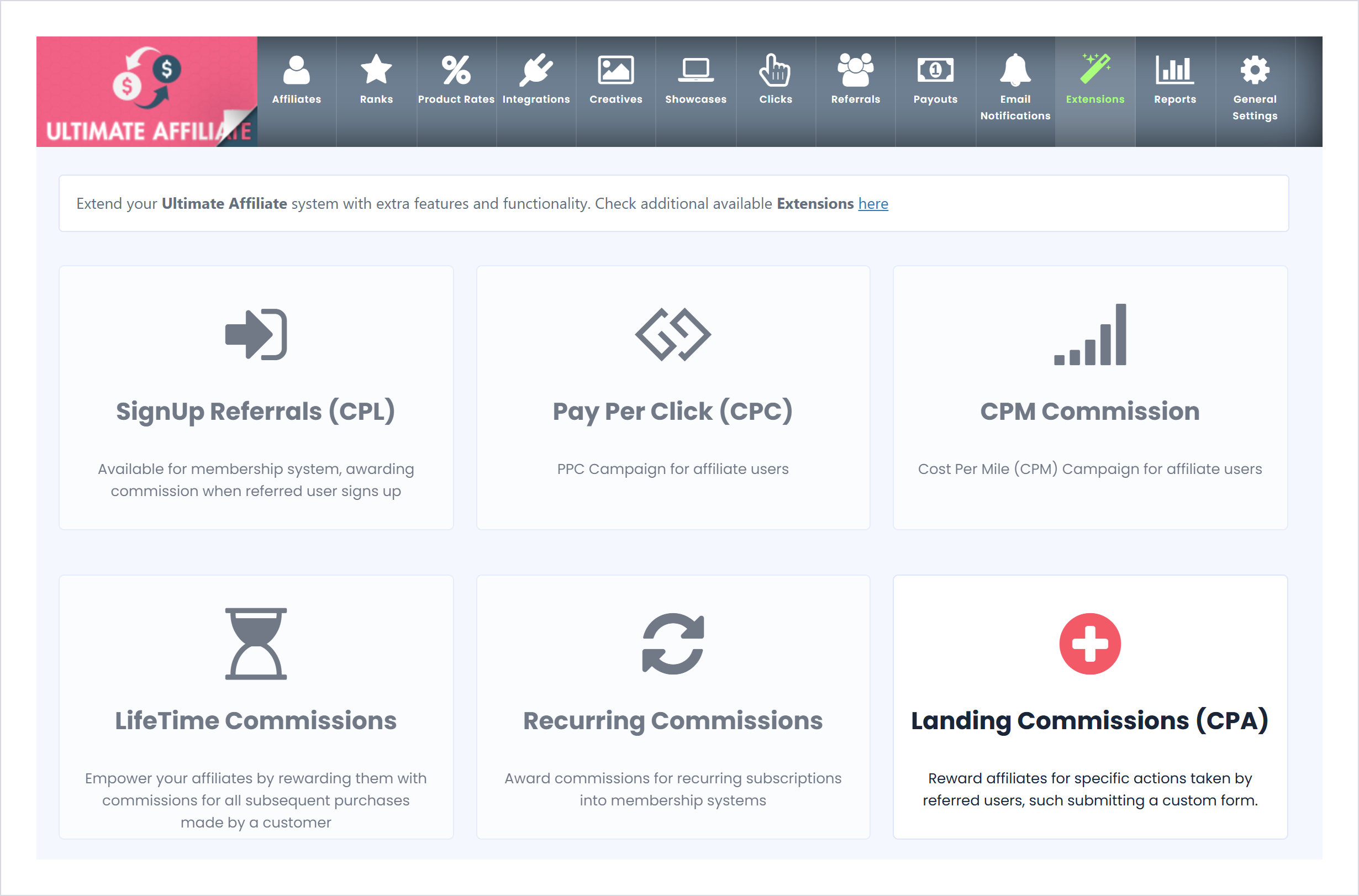Open the Reports bar chart icon
1359x896 pixels.
point(1174,70)
